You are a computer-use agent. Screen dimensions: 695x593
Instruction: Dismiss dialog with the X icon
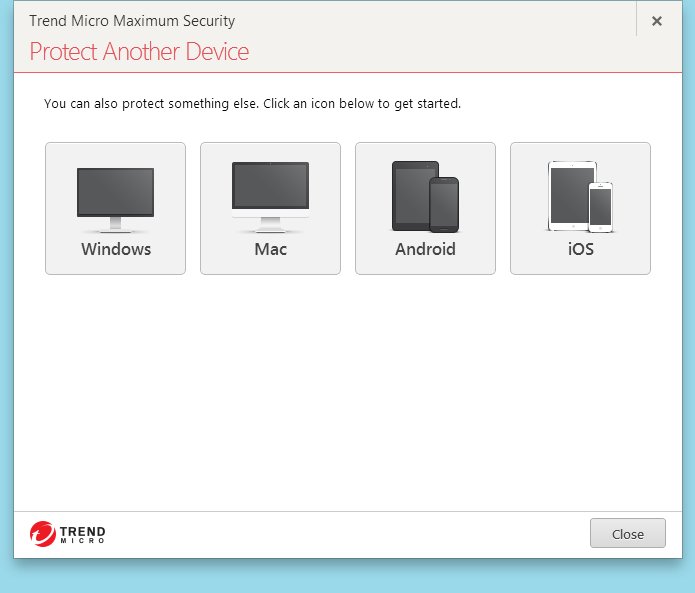(657, 21)
